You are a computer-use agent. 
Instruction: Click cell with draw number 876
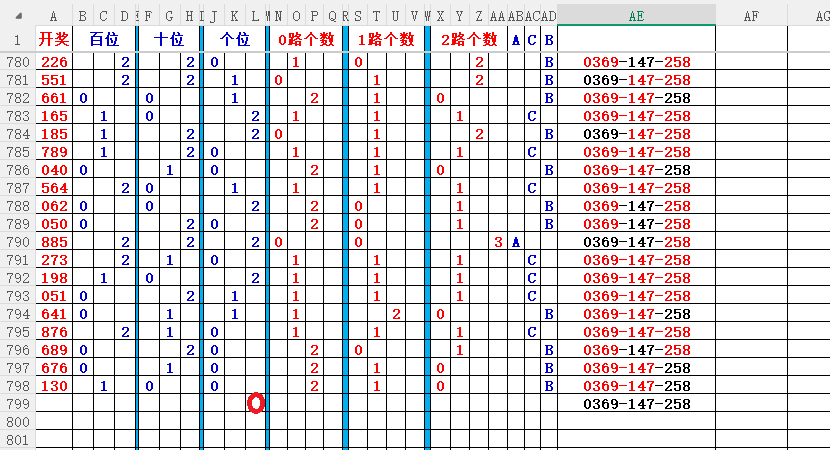pyautogui.click(x=53, y=332)
